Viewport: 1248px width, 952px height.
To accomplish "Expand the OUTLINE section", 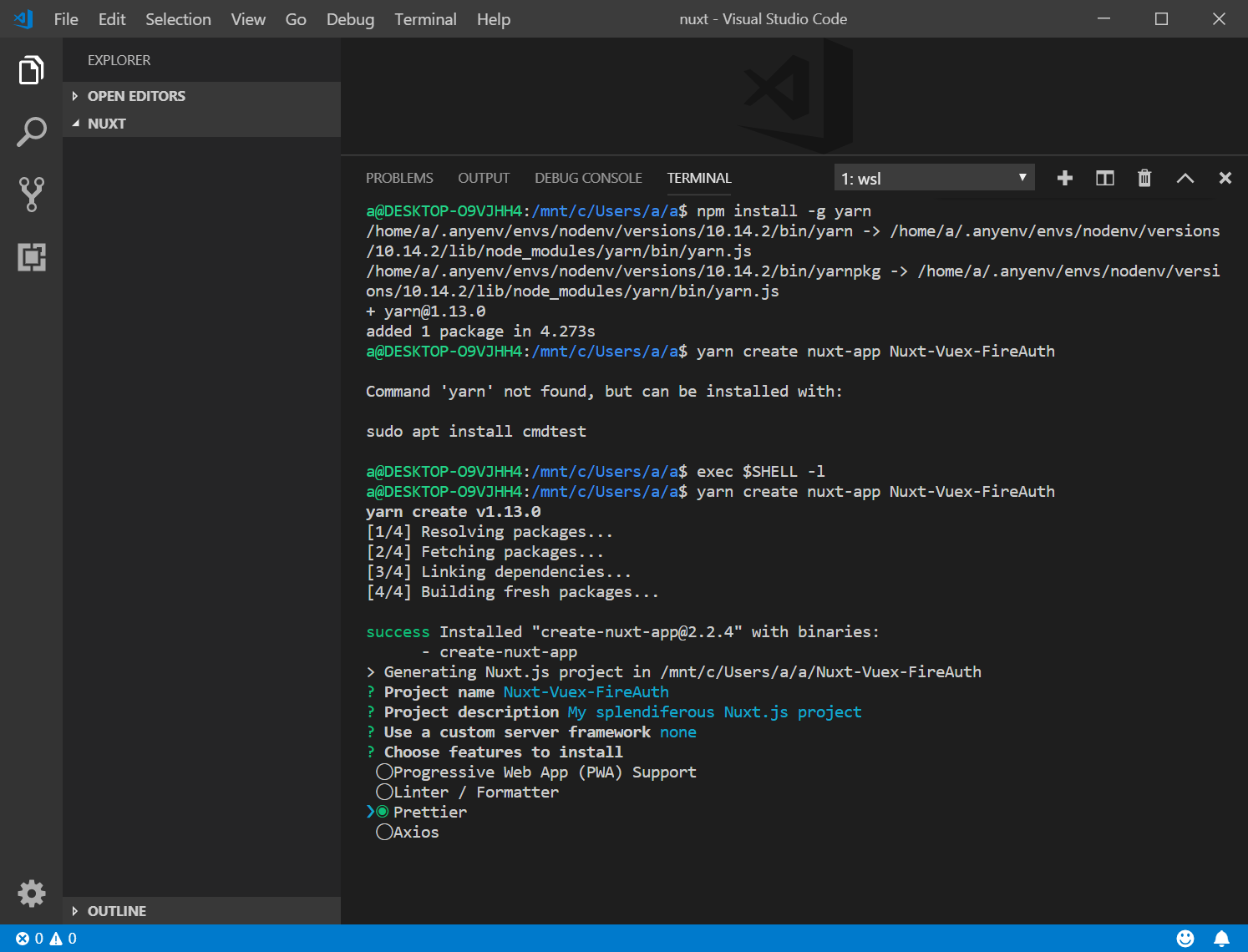I will pyautogui.click(x=201, y=911).
